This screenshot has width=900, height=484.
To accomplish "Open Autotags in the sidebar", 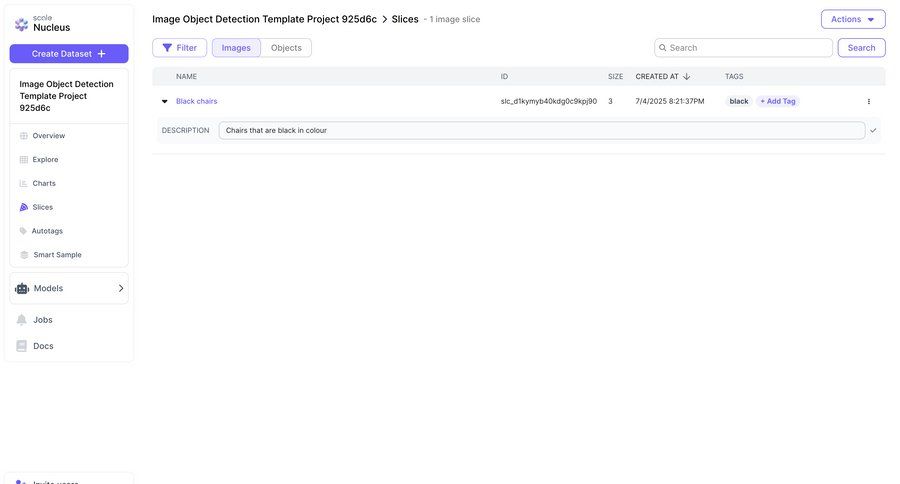I will [x=47, y=231].
